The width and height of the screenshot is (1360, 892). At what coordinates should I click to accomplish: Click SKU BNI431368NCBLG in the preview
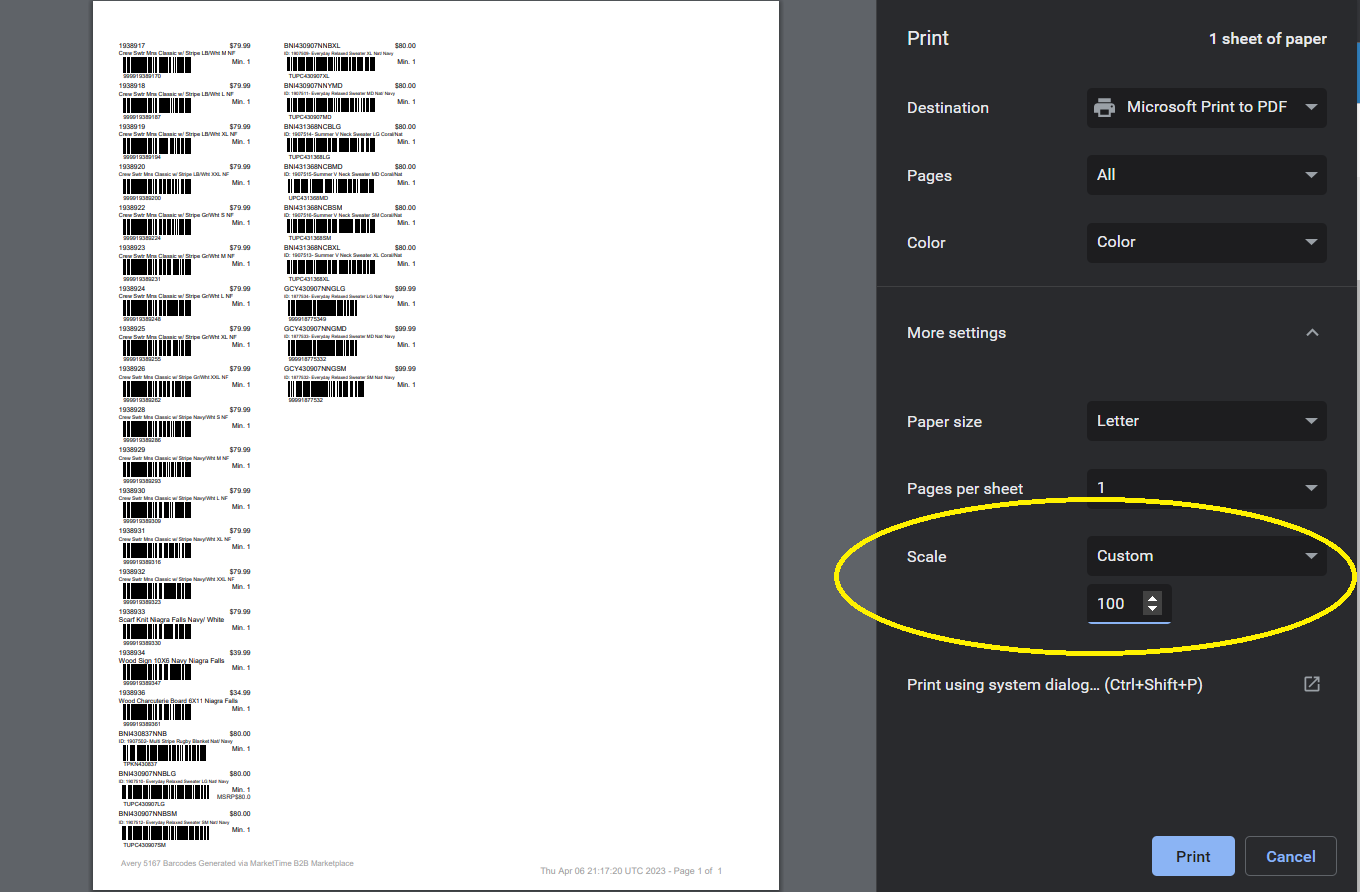pyautogui.click(x=312, y=127)
